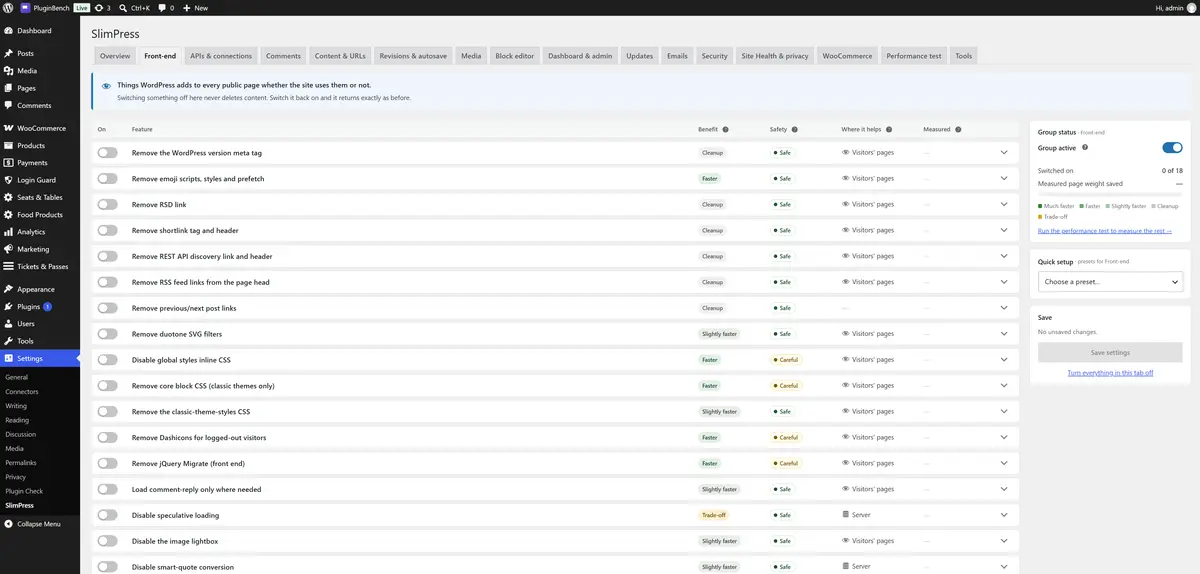The width and height of the screenshot is (1200, 574).
Task: Click the WordPress logo icon
Action: click(x=8, y=7)
